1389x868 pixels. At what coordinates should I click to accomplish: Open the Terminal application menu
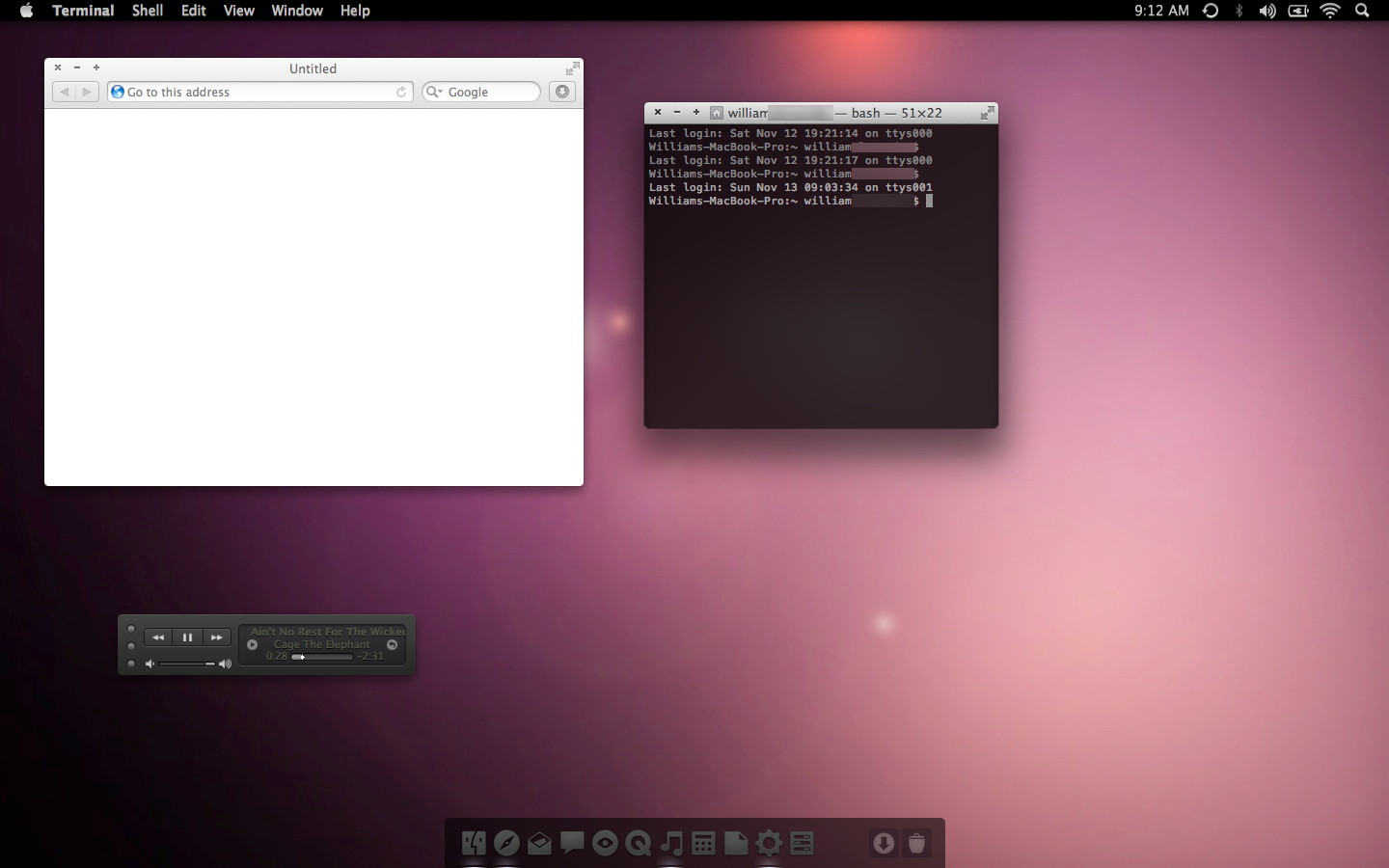(83, 11)
